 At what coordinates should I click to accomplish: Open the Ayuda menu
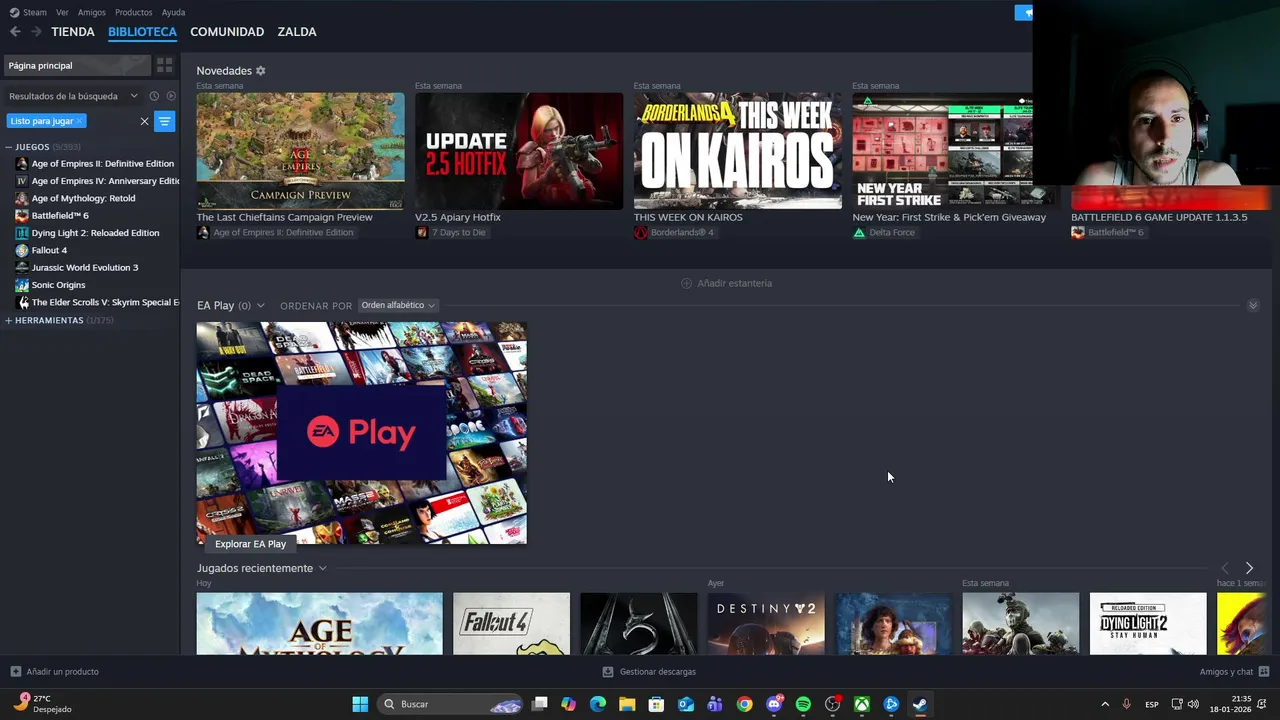(173, 12)
